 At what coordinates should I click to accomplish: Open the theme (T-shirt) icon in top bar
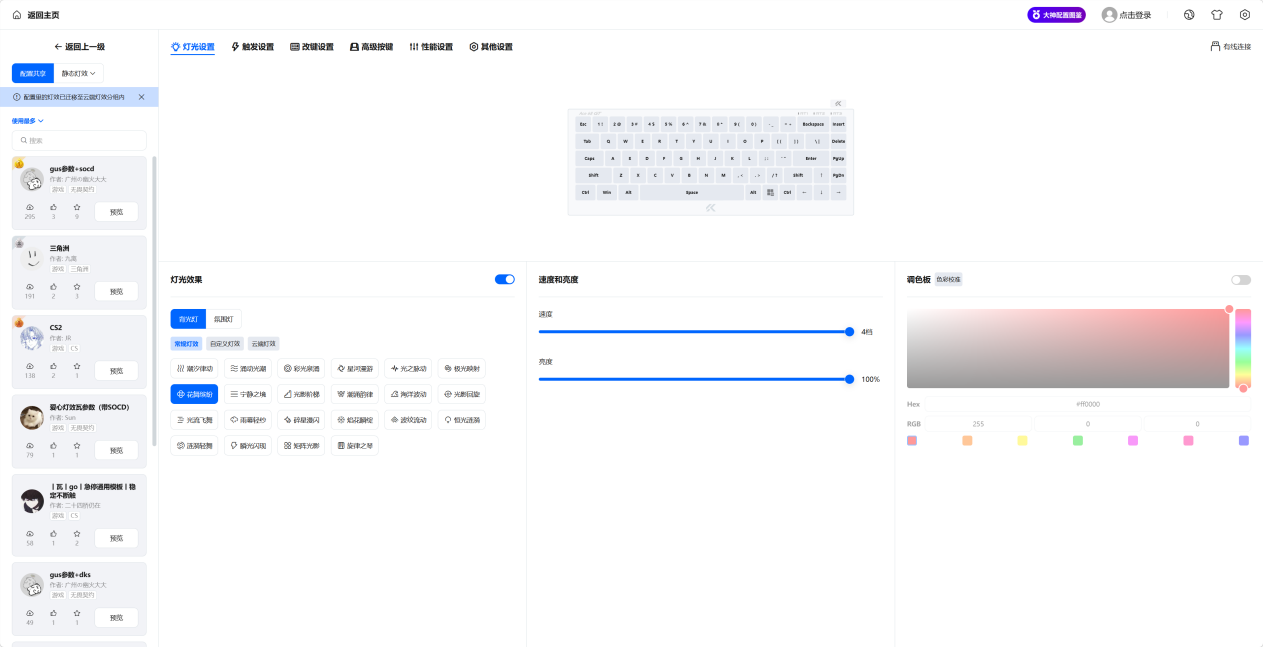click(x=1217, y=15)
